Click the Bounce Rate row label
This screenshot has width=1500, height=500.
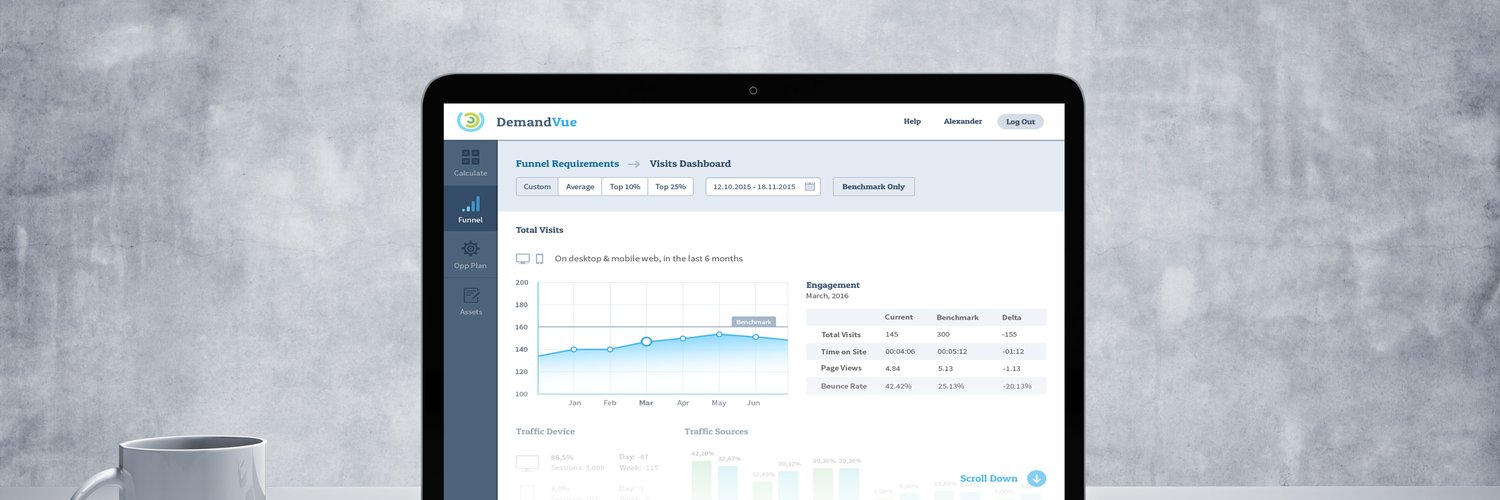tap(843, 385)
